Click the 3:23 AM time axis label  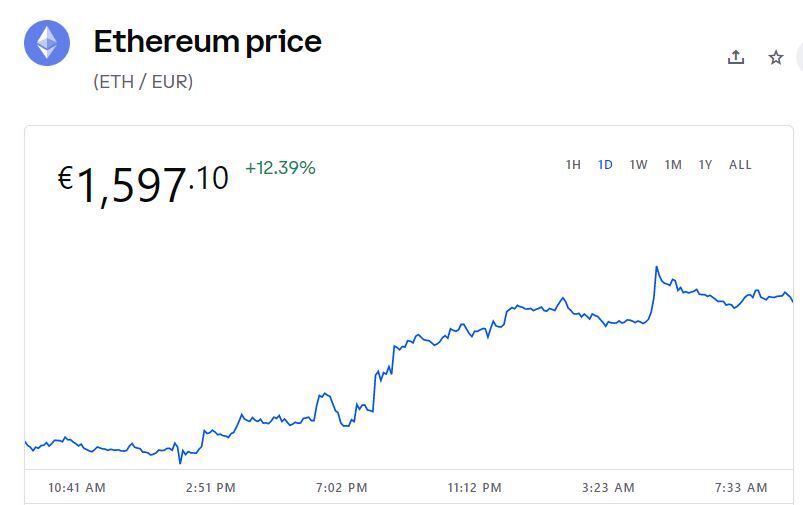click(x=609, y=488)
